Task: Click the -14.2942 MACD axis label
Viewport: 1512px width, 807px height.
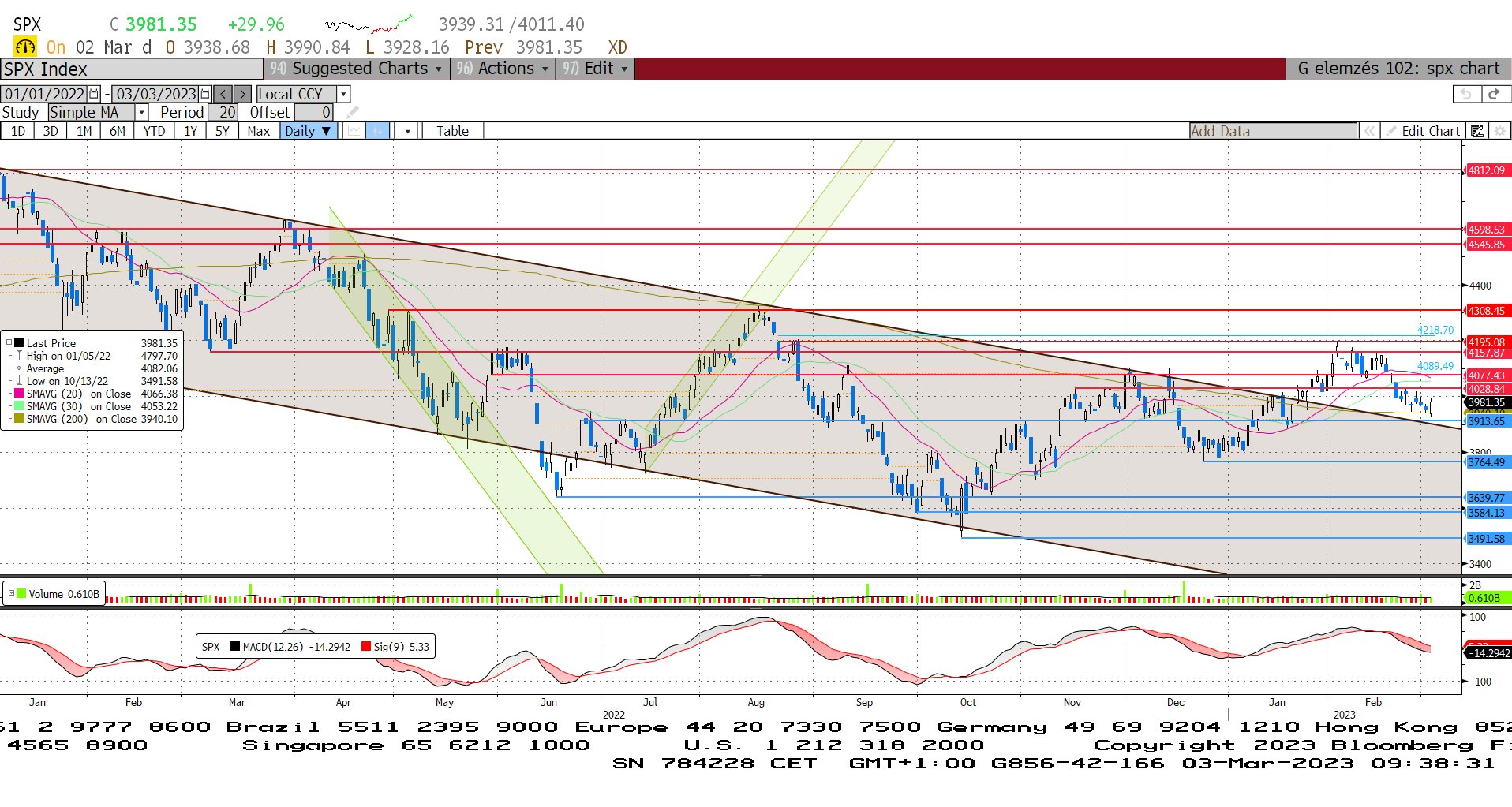Action: click(1488, 653)
